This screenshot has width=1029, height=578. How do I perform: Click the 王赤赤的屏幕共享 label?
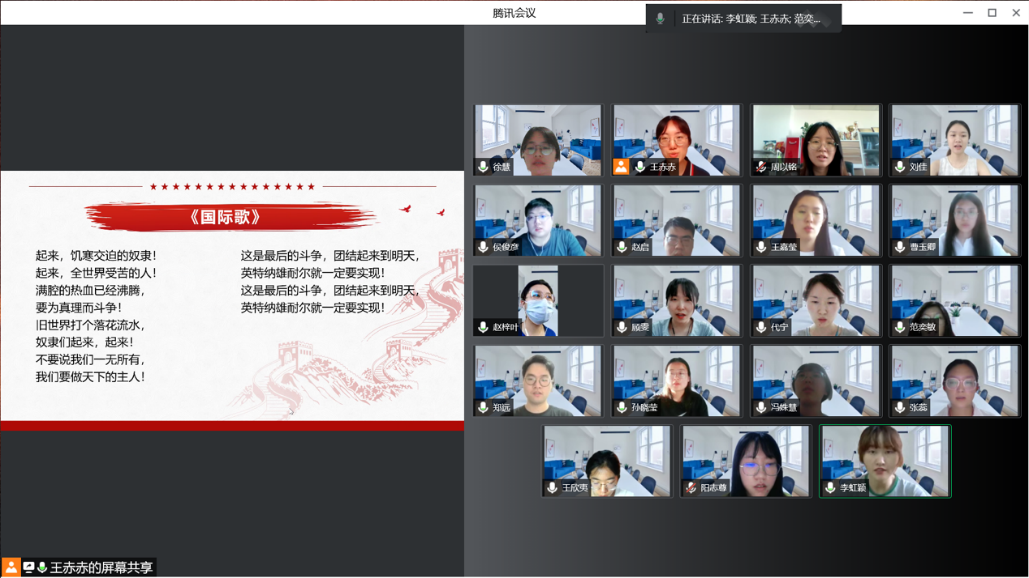102,567
